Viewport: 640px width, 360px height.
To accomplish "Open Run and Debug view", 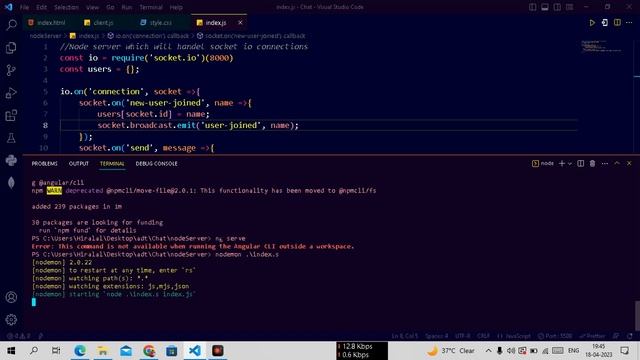I will pyautogui.click(x=11, y=93).
